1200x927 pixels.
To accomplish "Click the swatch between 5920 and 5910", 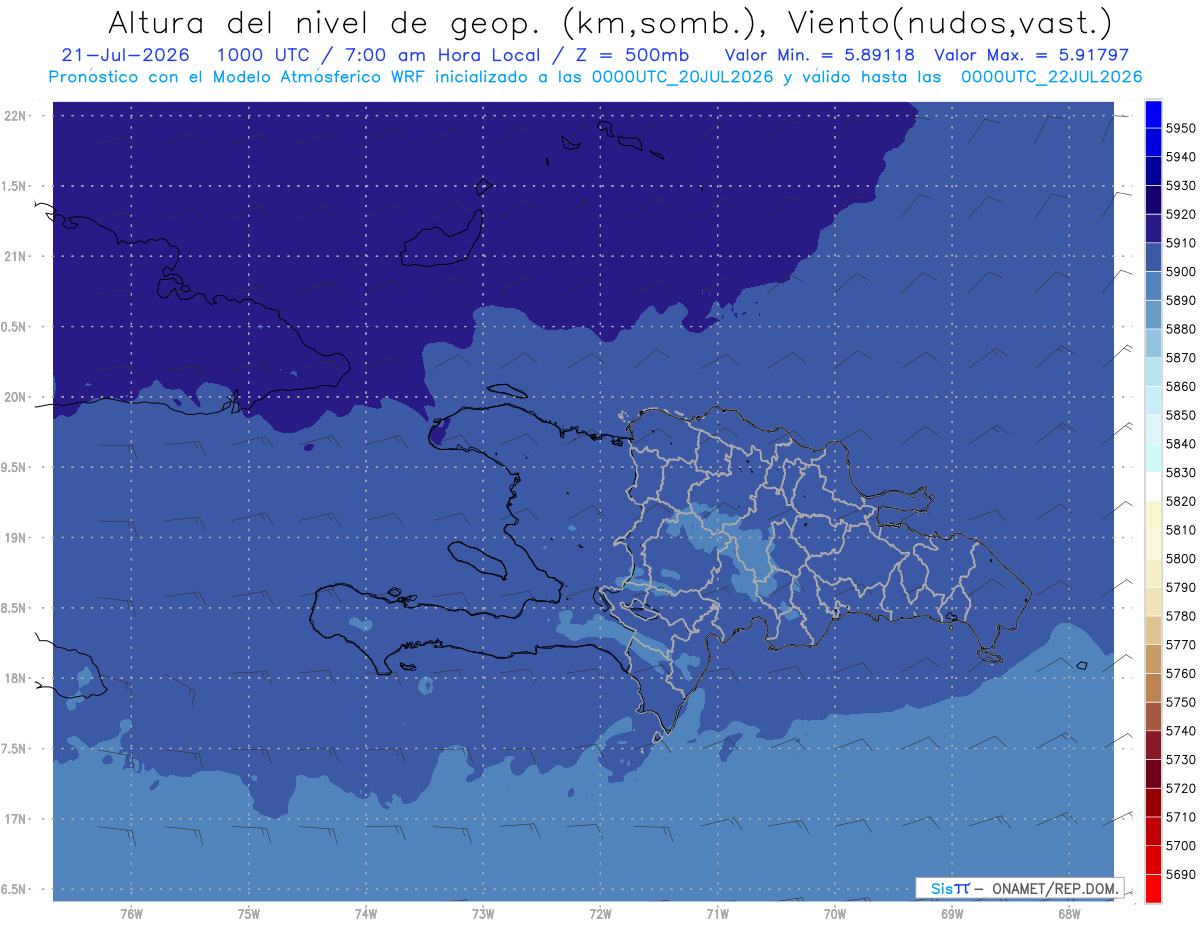I will pos(1153,229).
